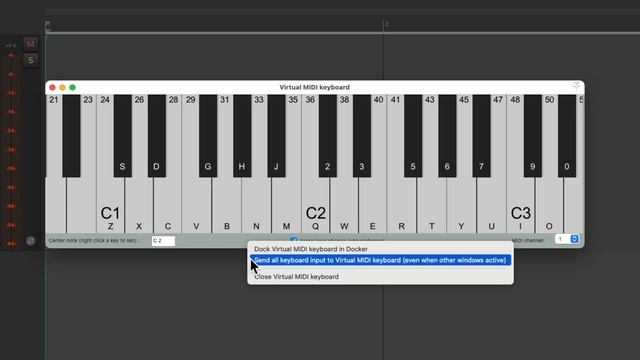Choose Send all keyboard input to Virtual MIDI keyboard
This screenshot has width=640, height=360.
click(x=380, y=260)
